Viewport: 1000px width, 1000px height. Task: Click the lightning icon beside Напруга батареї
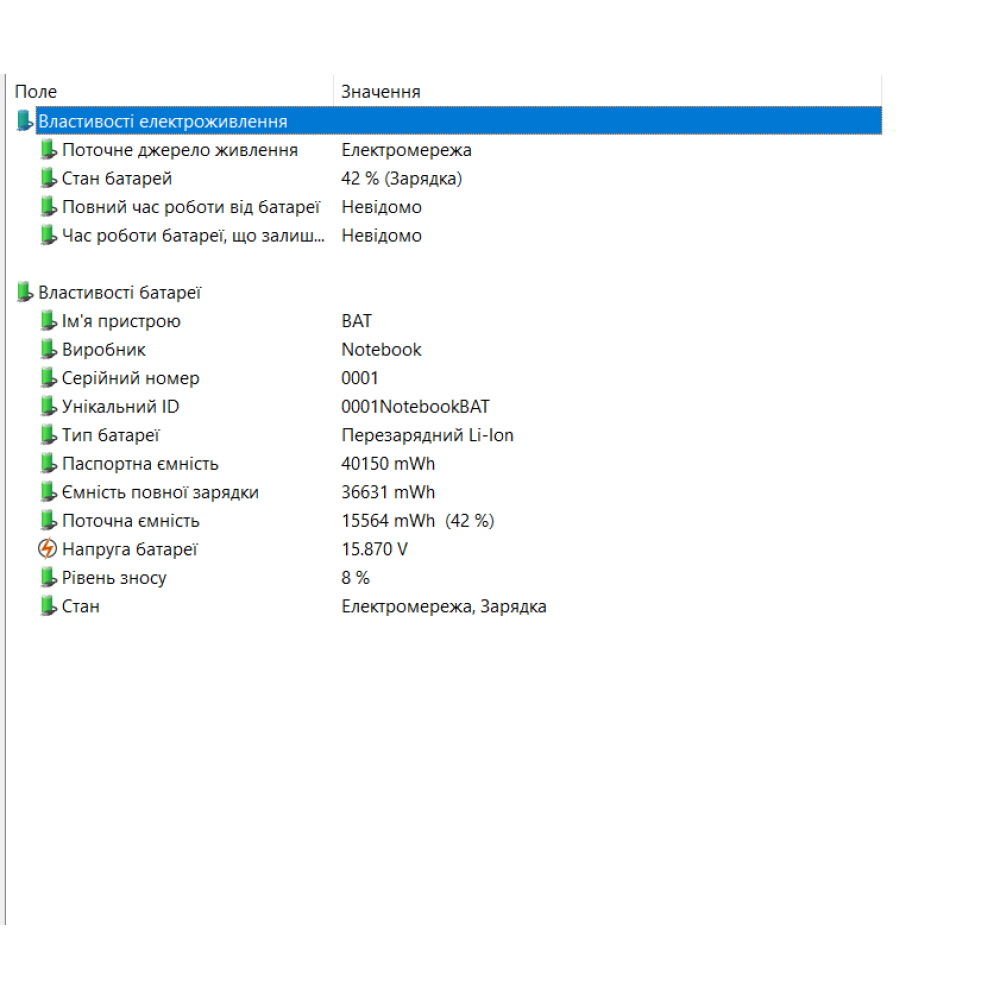tap(48, 549)
